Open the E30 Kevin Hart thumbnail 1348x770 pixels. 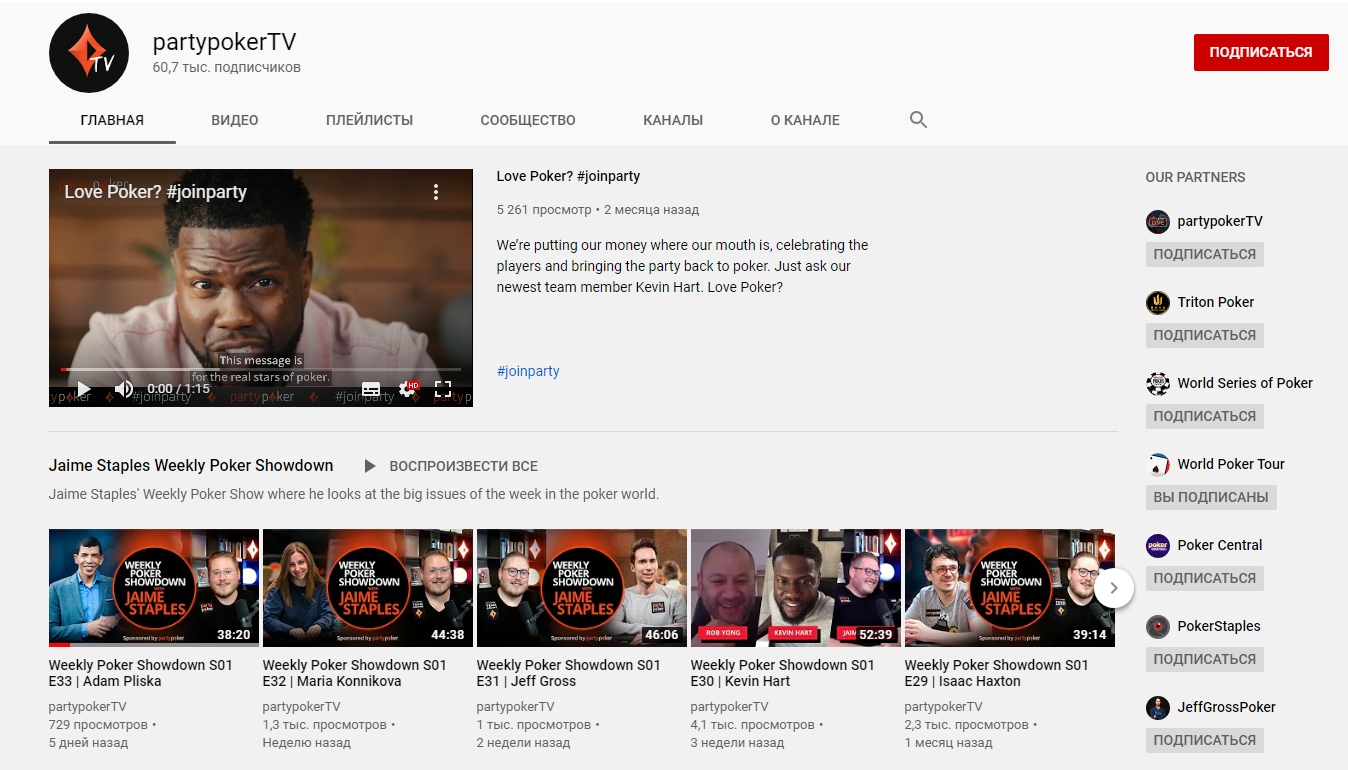point(796,588)
